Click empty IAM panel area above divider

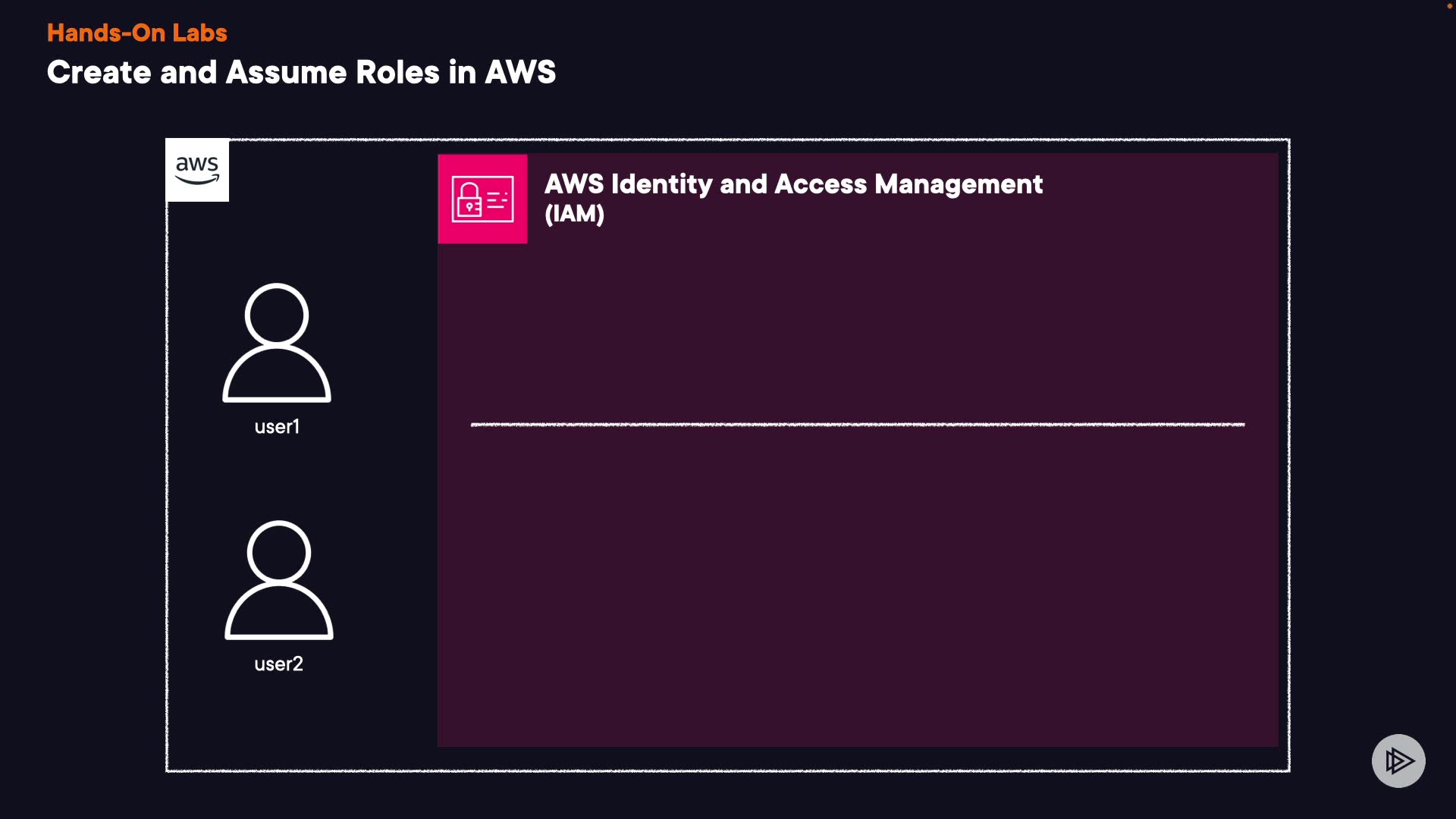857,326
